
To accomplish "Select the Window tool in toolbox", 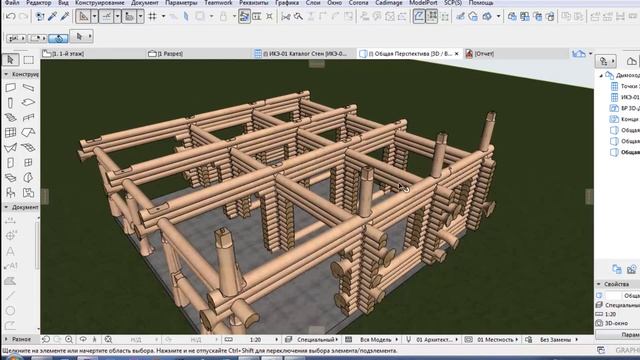I will tap(28, 163).
